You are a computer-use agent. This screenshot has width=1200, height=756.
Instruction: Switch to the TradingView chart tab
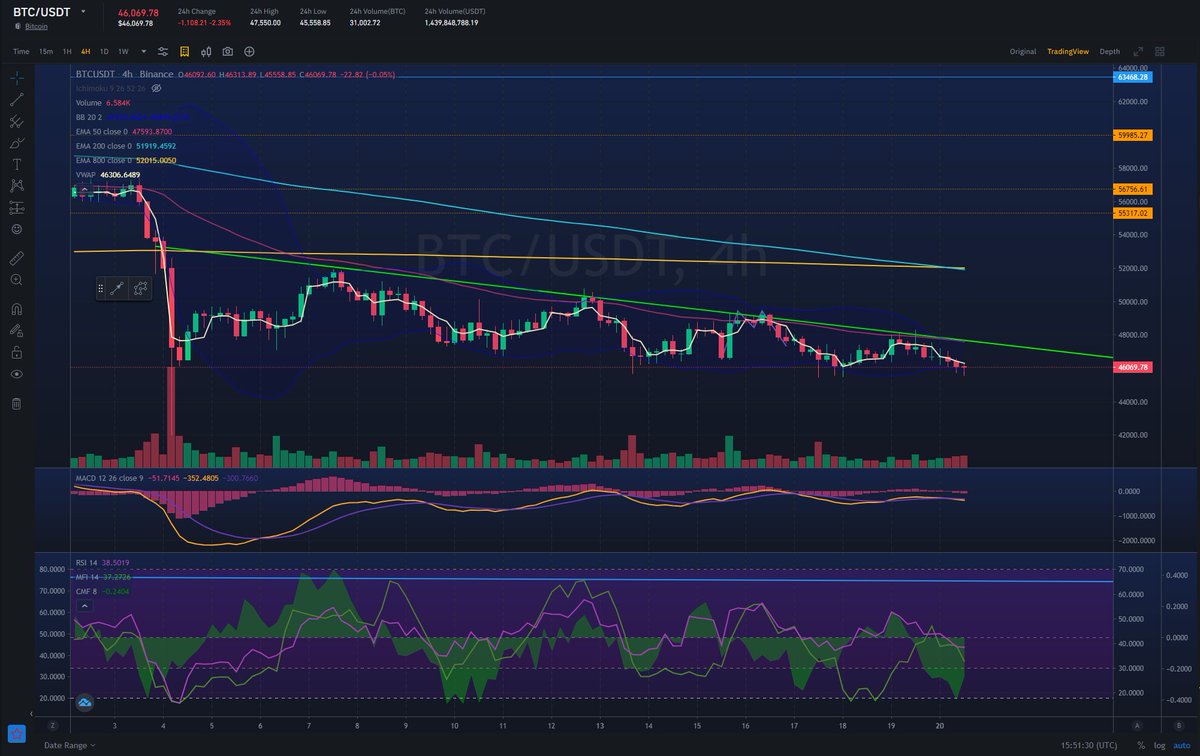click(x=1068, y=51)
